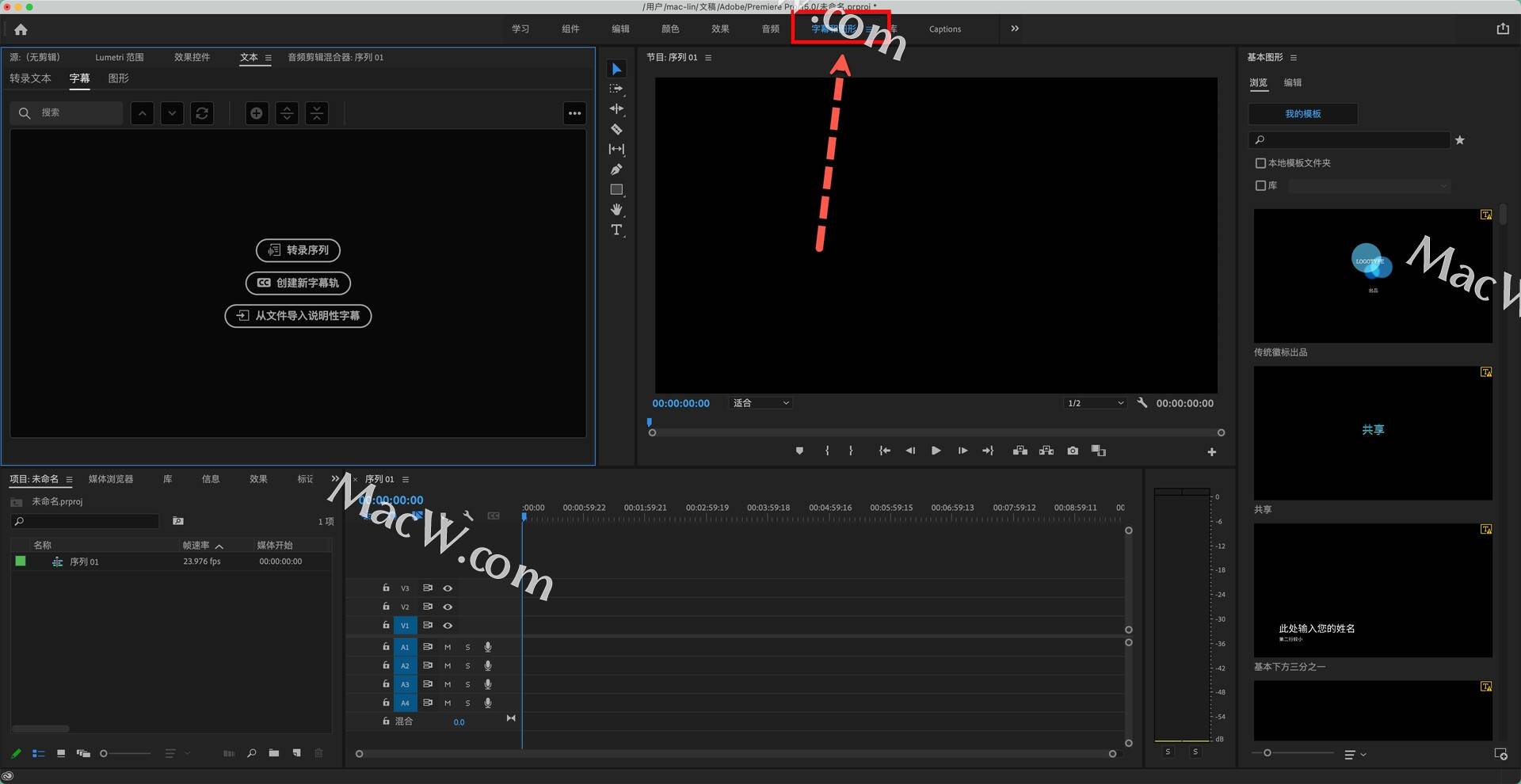Click the refresh captions search icon
This screenshot has width=1521, height=784.
(202, 113)
